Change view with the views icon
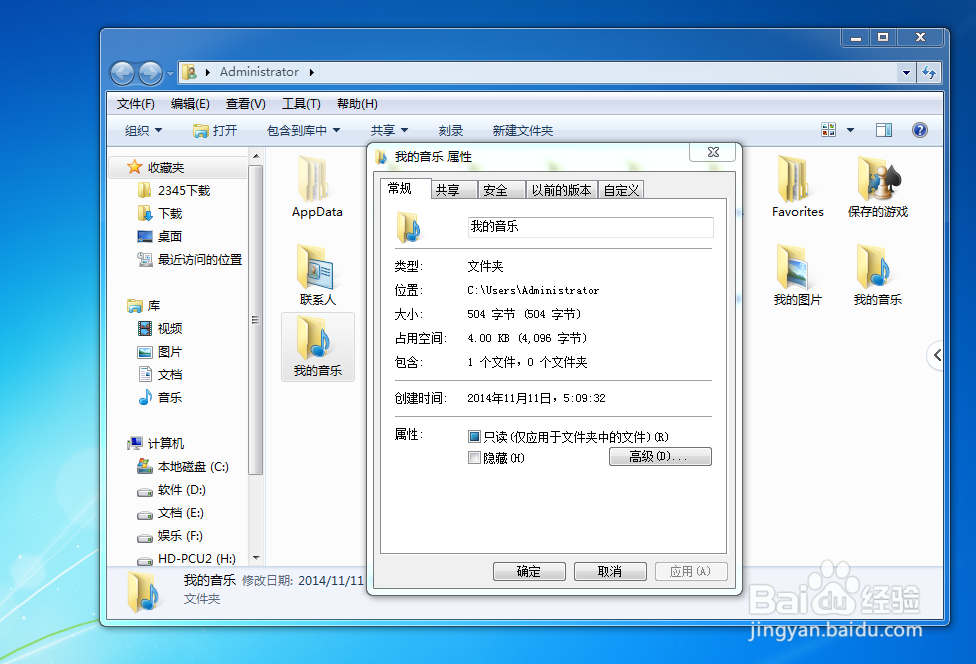 828,130
